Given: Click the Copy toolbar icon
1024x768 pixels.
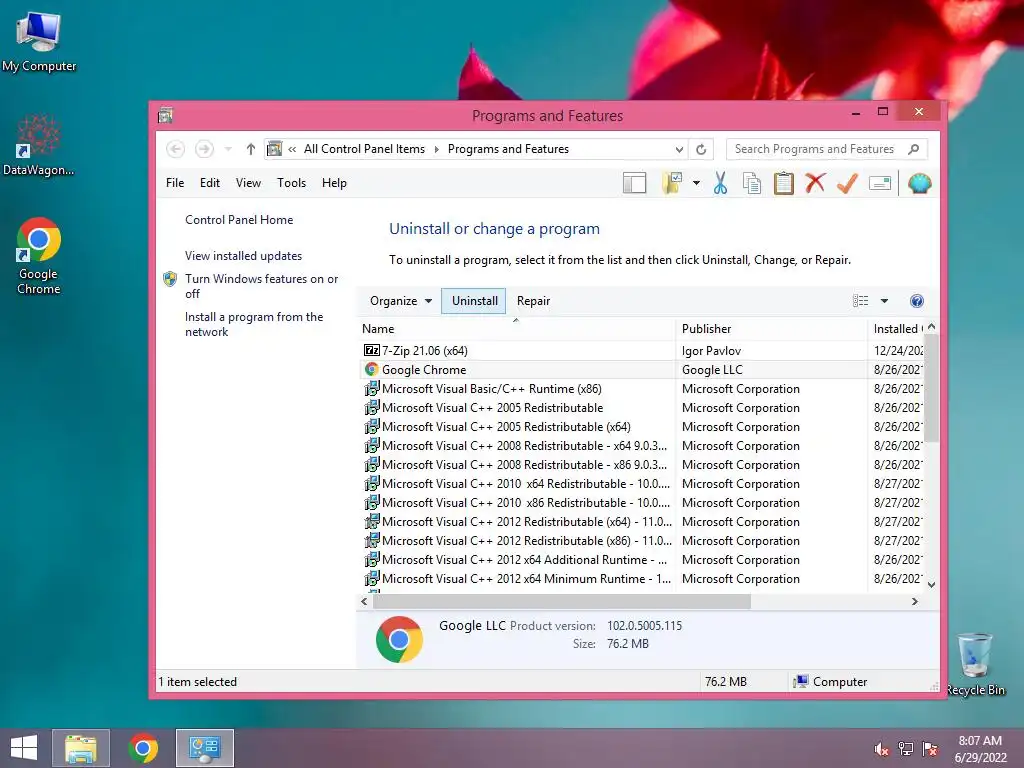Looking at the screenshot, I should click(752, 184).
